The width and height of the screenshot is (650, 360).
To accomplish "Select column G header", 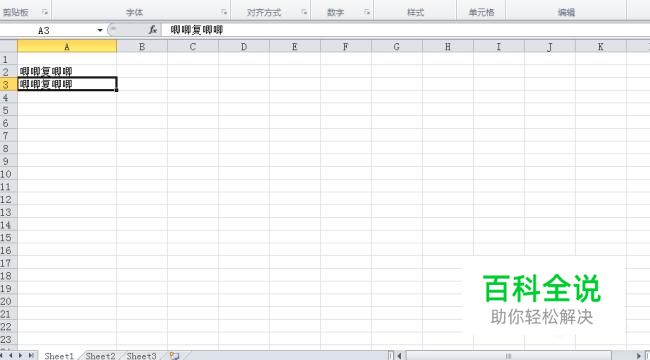I will (397, 46).
